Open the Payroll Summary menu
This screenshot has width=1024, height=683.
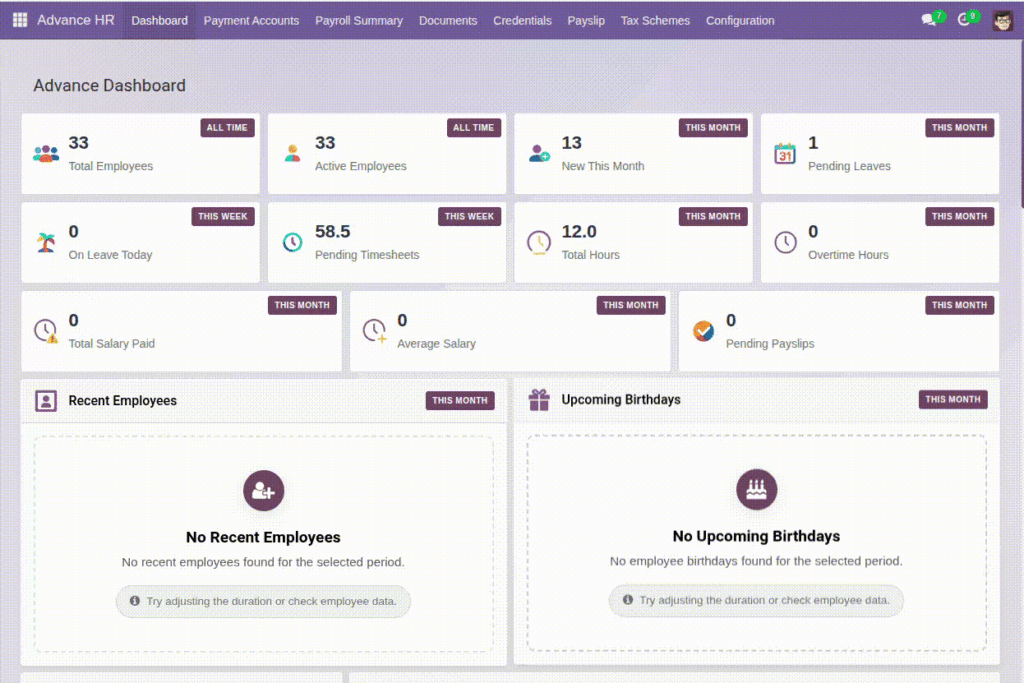coord(359,20)
